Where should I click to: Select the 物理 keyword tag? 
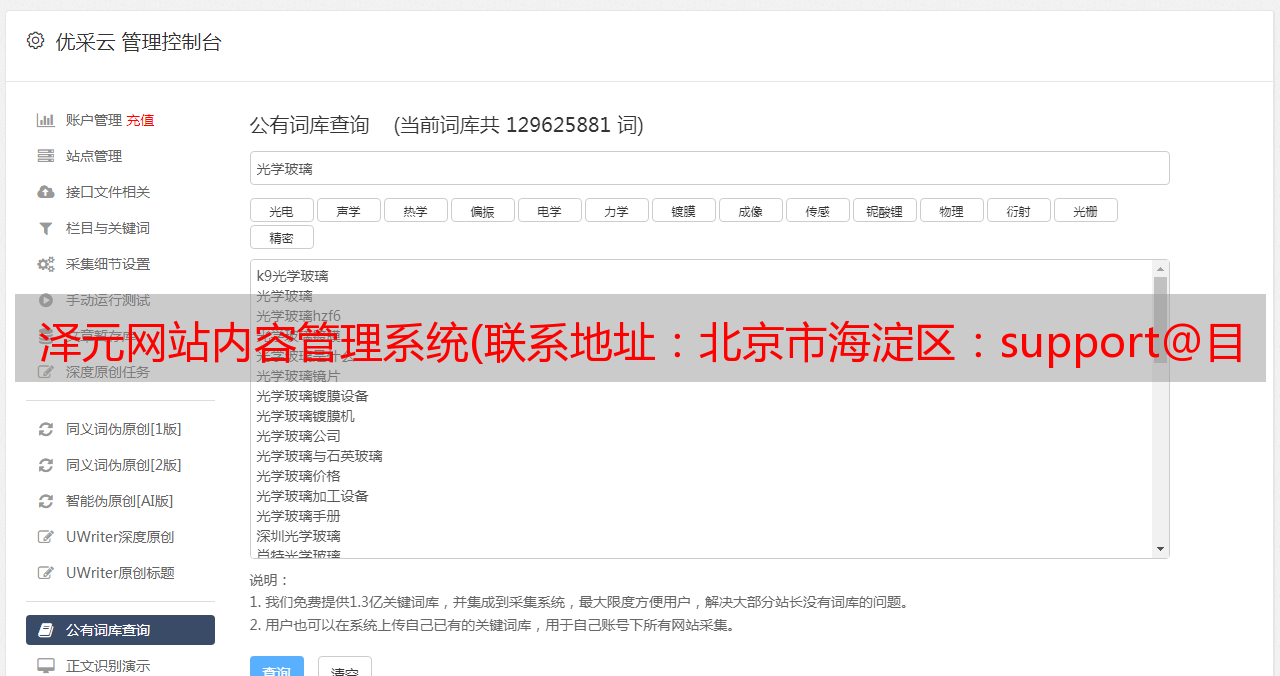tap(952, 210)
